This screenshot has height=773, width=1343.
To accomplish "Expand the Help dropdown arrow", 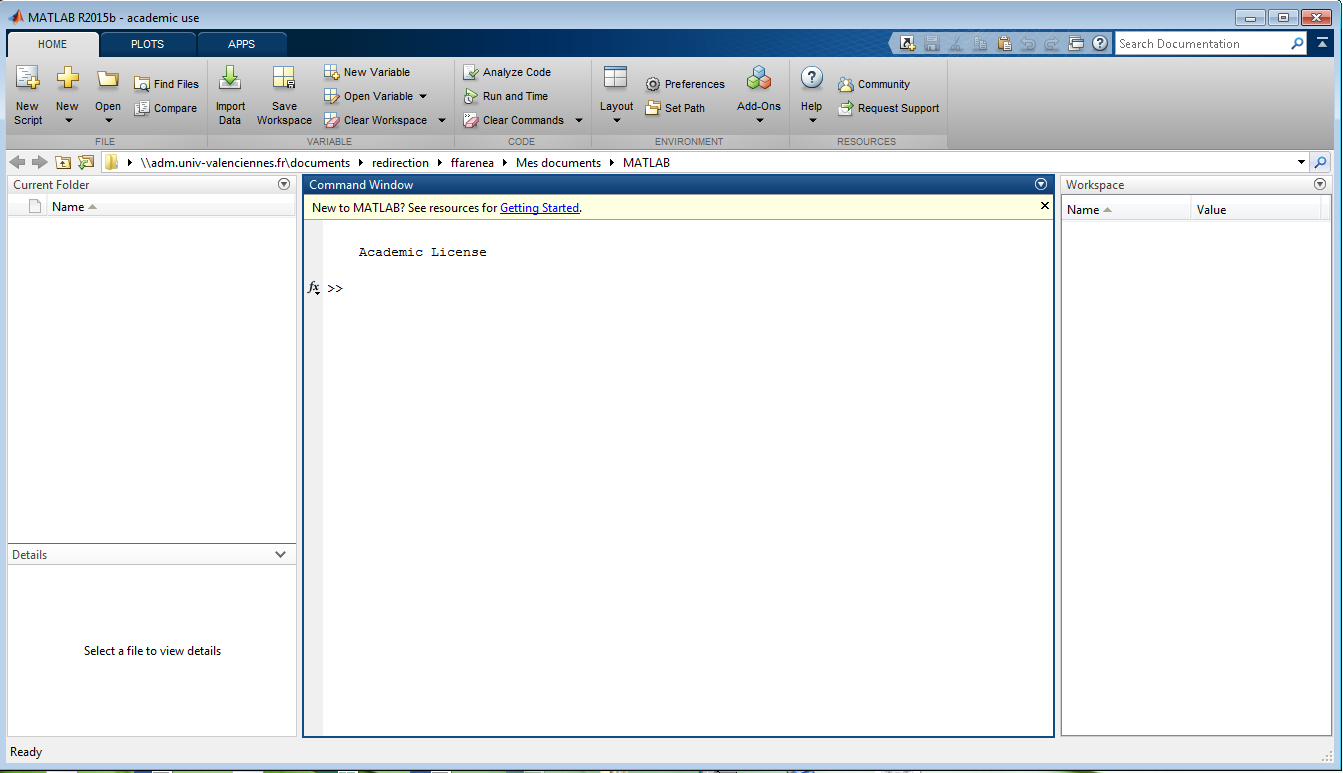I will pyautogui.click(x=812, y=121).
